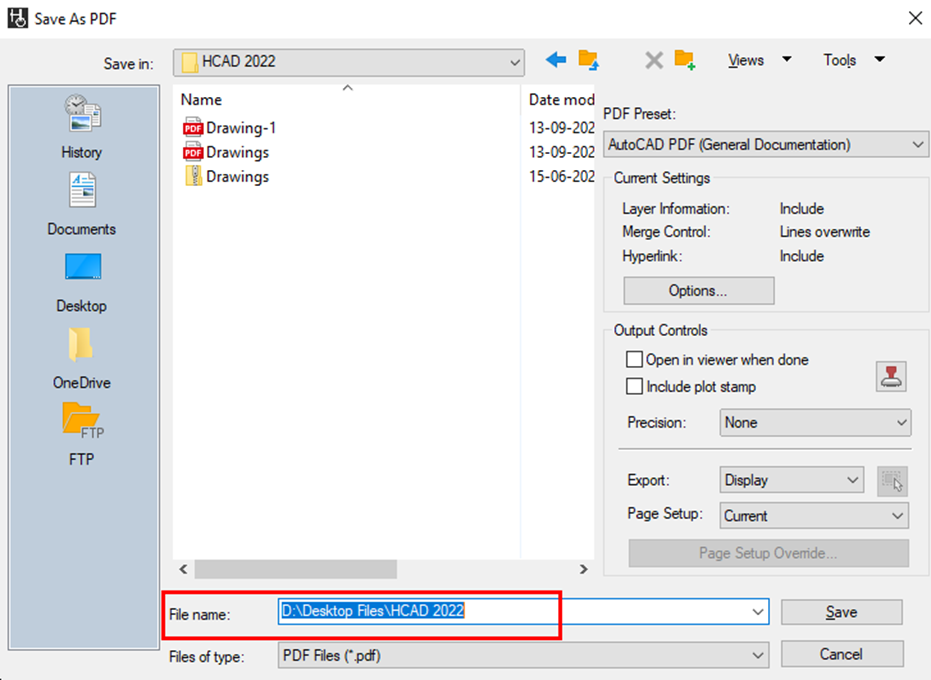The width and height of the screenshot is (931, 680).
Task: Select the Drawings PDF file
Action: tap(226, 152)
